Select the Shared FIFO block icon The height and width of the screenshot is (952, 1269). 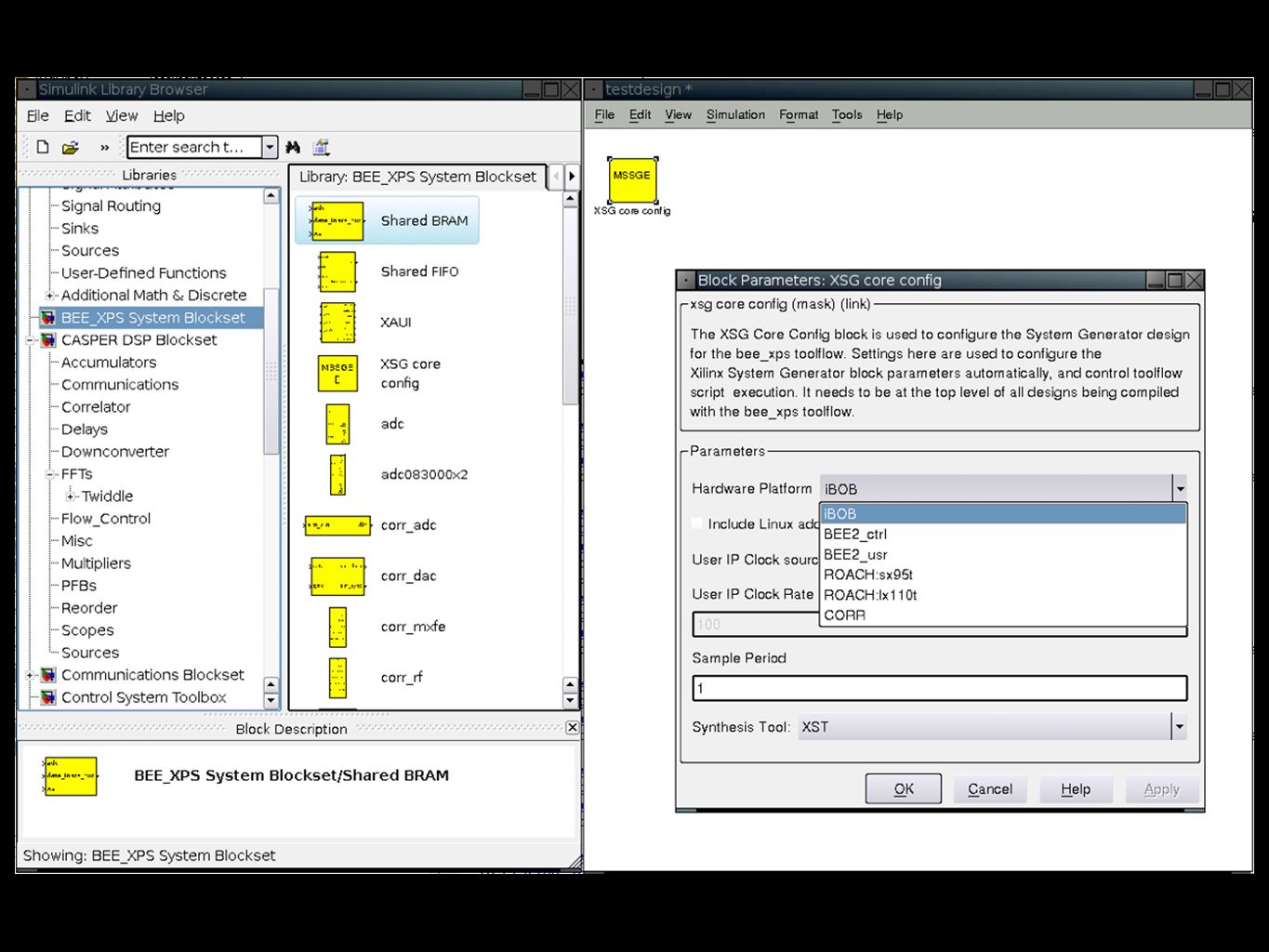[337, 271]
